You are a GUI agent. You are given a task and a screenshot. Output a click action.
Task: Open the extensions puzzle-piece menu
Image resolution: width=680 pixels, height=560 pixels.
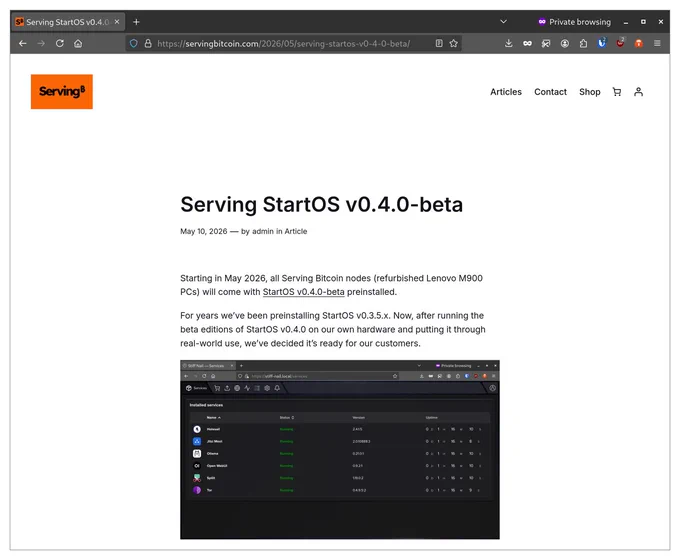point(583,43)
